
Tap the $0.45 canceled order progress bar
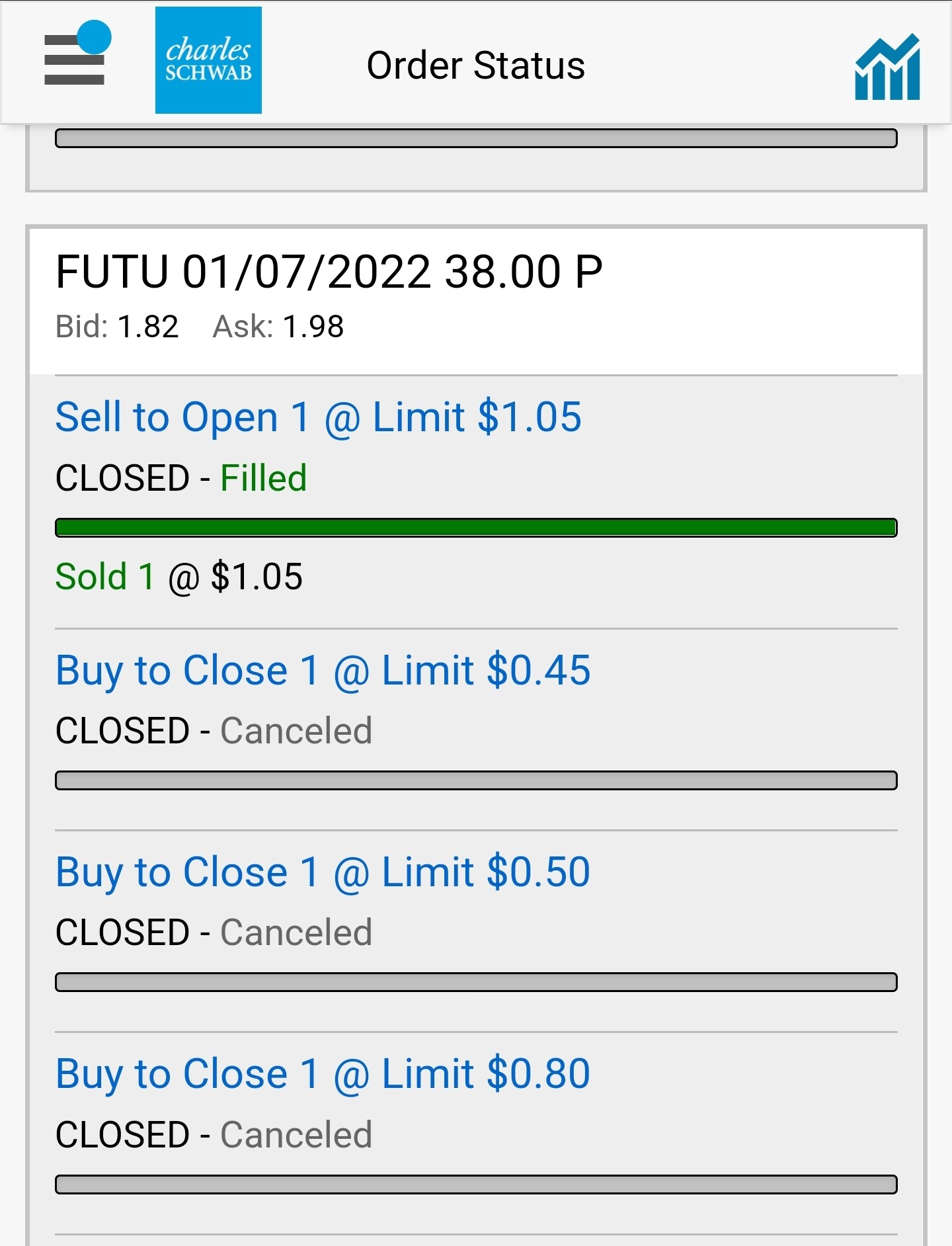click(x=476, y=780)
